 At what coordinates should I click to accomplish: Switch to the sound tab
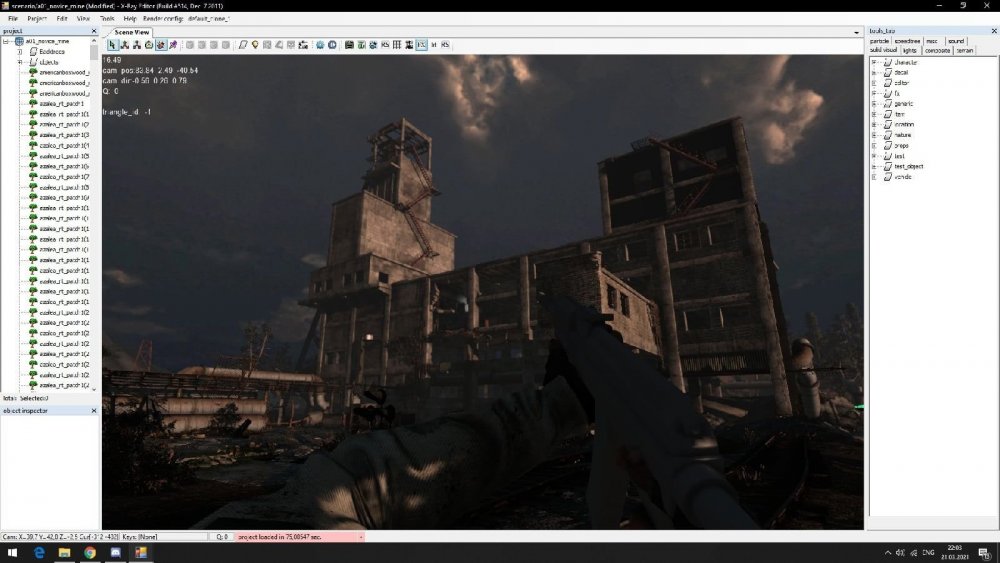coord(956,41)
